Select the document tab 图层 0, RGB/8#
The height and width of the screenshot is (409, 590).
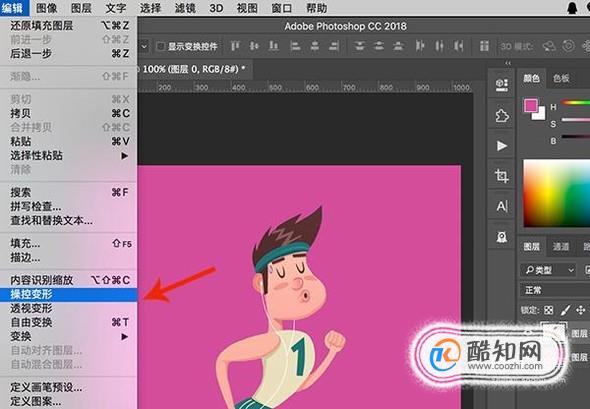194,69
